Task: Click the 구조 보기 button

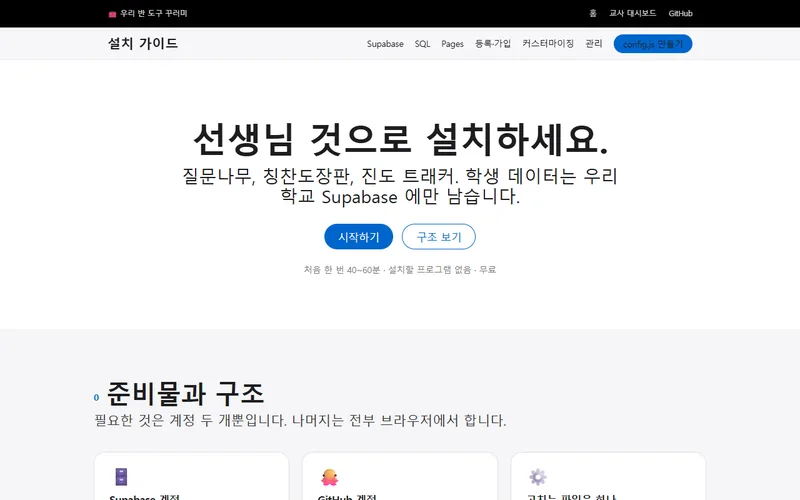Action: pyautogui.click(x=439, y=237)
